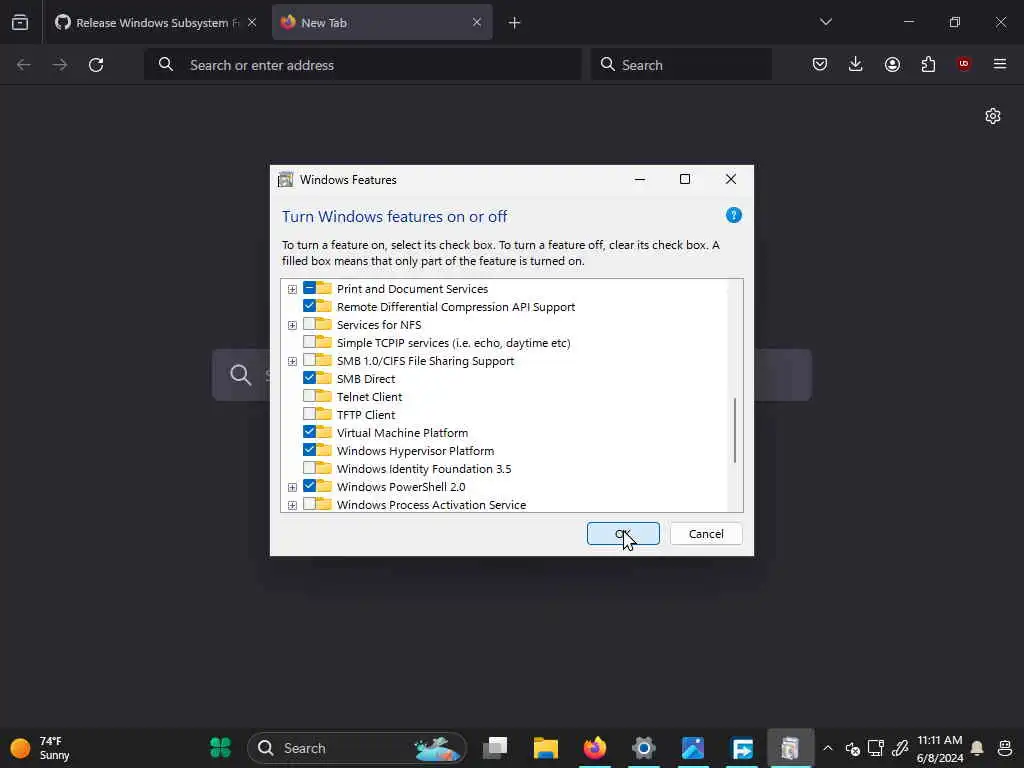Screen dimensions: 1024x768
Task: Click the uBlock Origin toolbar icon
Action: [964, 64]
